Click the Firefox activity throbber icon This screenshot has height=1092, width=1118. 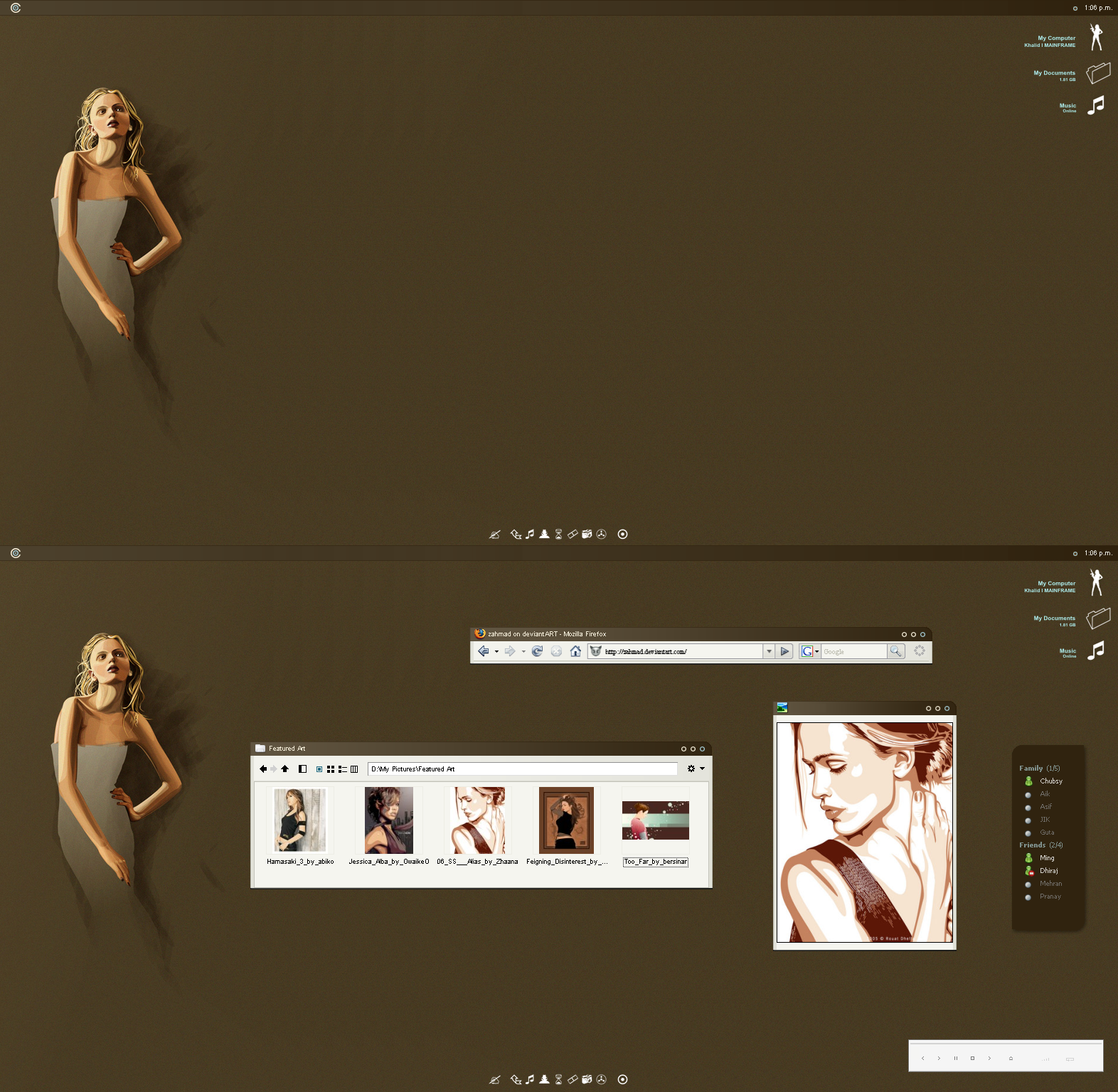(920, 651)
